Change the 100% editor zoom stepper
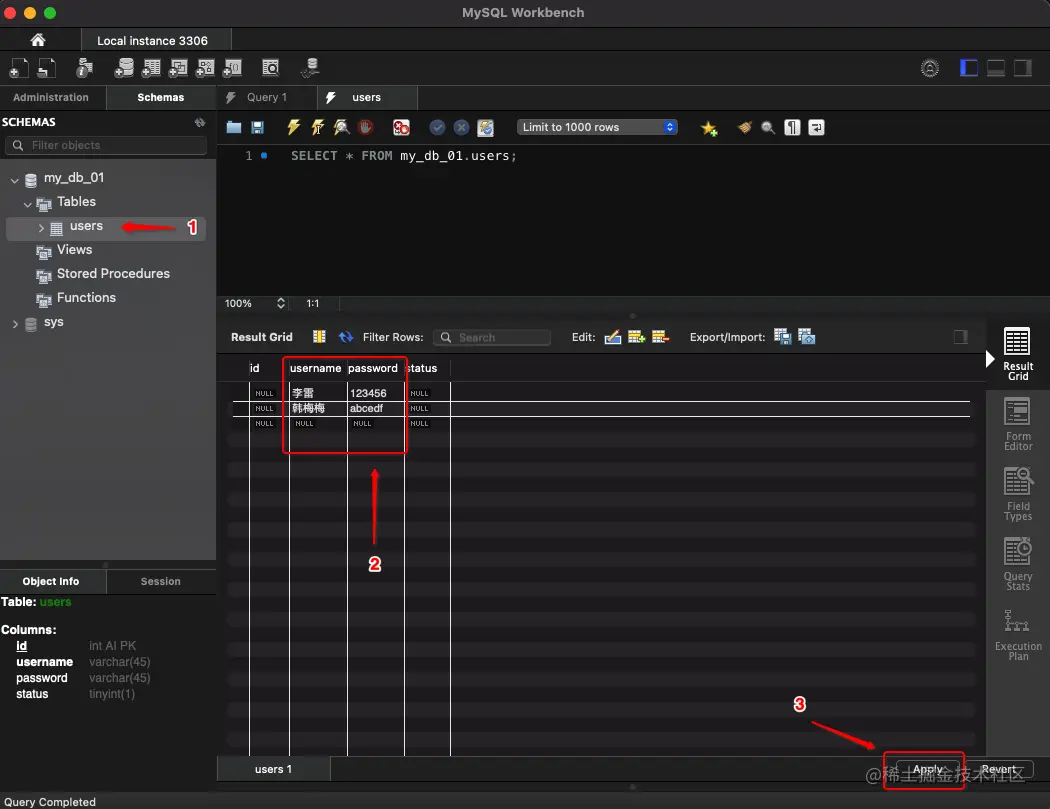This screenshot has height=809, width=1050. point(281,303)
